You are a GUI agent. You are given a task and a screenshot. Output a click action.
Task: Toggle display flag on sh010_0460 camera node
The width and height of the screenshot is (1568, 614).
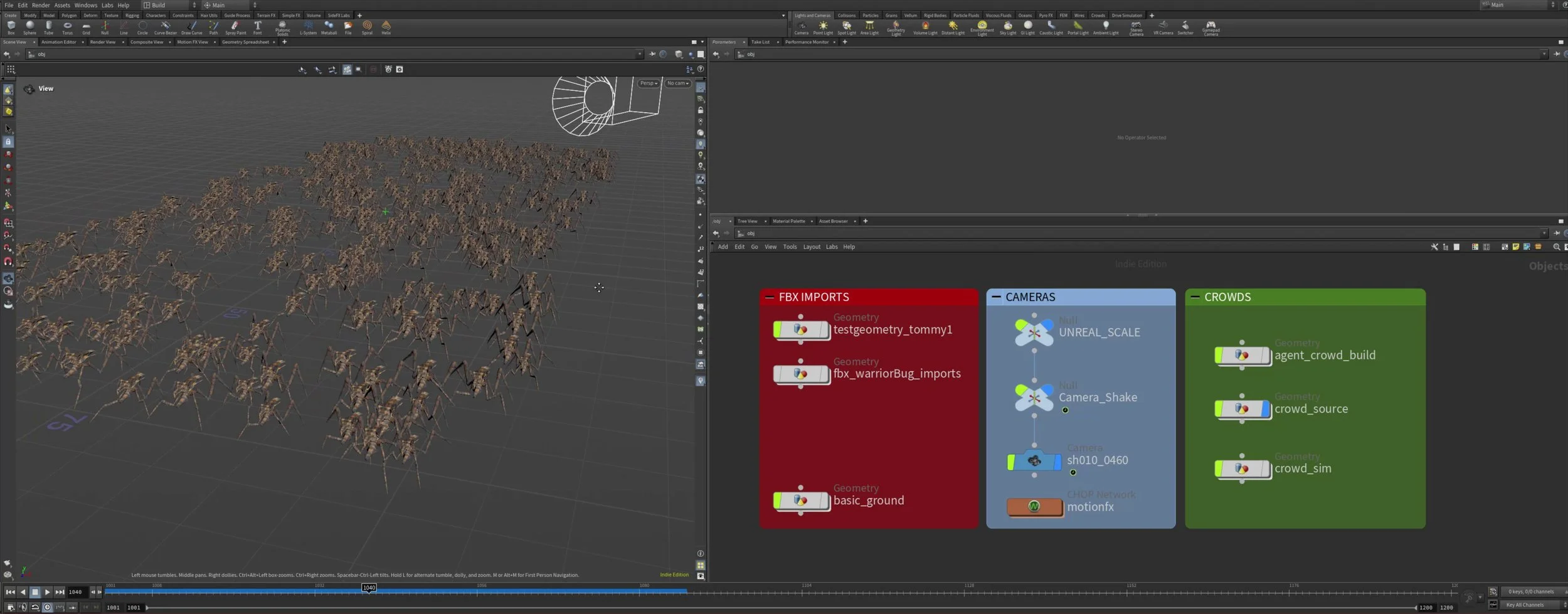[x=1057, y=462]
